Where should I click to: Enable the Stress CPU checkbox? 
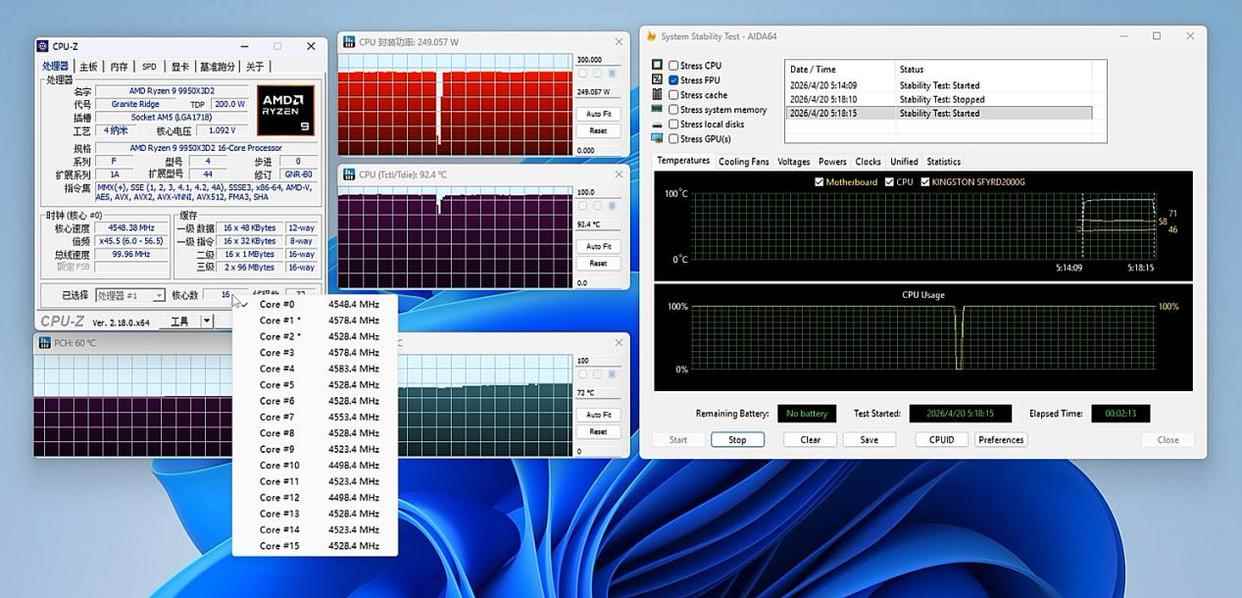pos(673,66)
